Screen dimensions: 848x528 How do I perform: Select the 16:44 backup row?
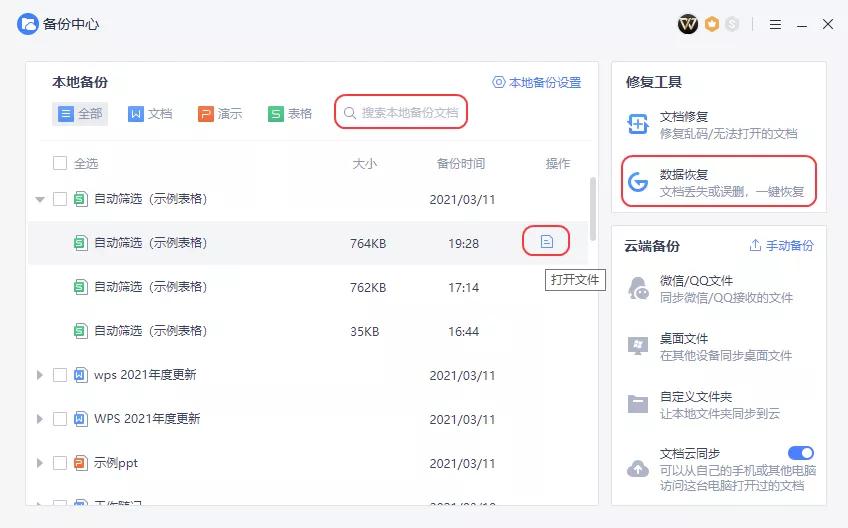point(308,331)
